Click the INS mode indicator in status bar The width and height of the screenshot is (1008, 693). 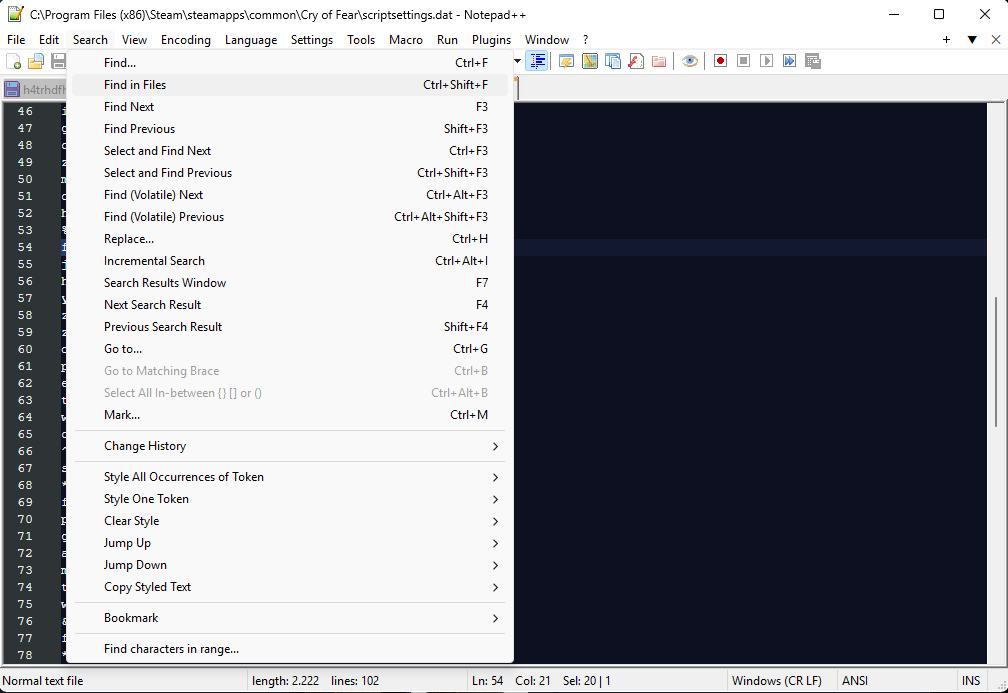[x=971, y=681]
